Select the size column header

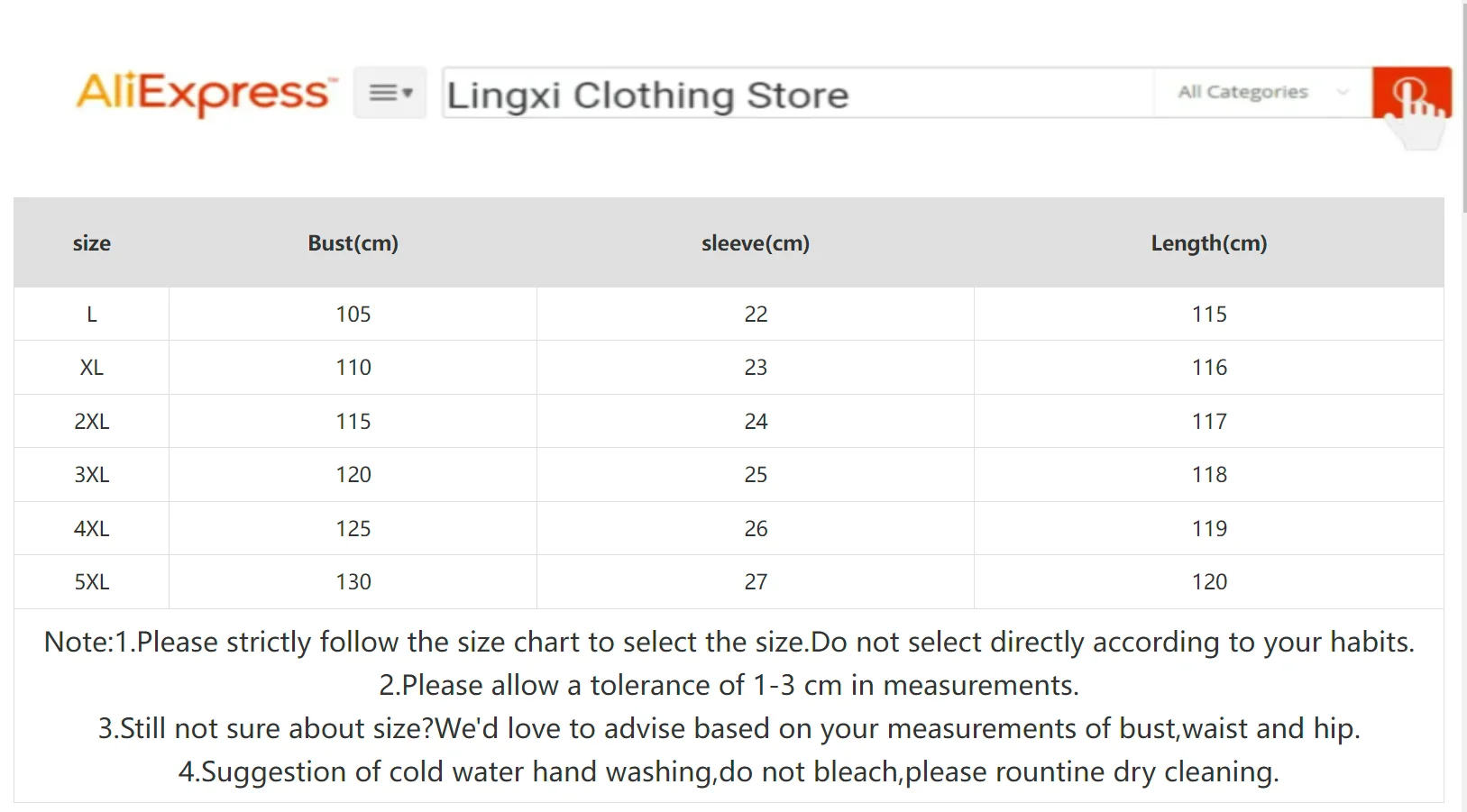point(92,243)
